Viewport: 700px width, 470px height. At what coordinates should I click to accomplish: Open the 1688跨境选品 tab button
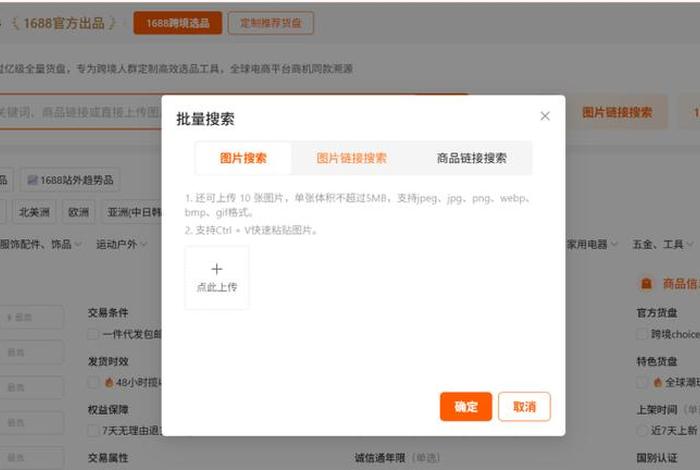(178, 23)
